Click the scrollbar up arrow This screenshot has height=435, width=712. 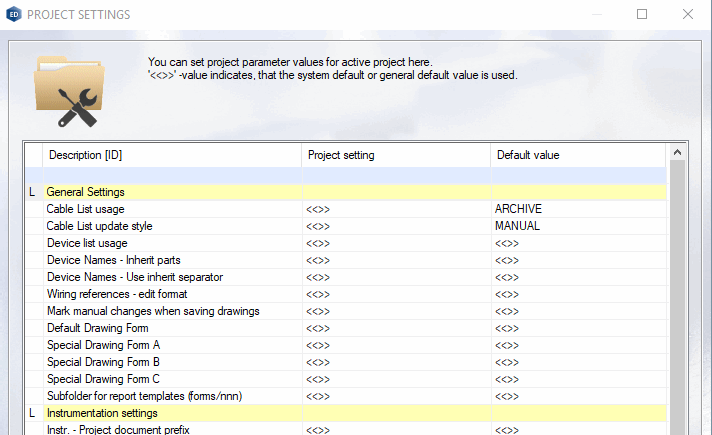tap(676, 153)
